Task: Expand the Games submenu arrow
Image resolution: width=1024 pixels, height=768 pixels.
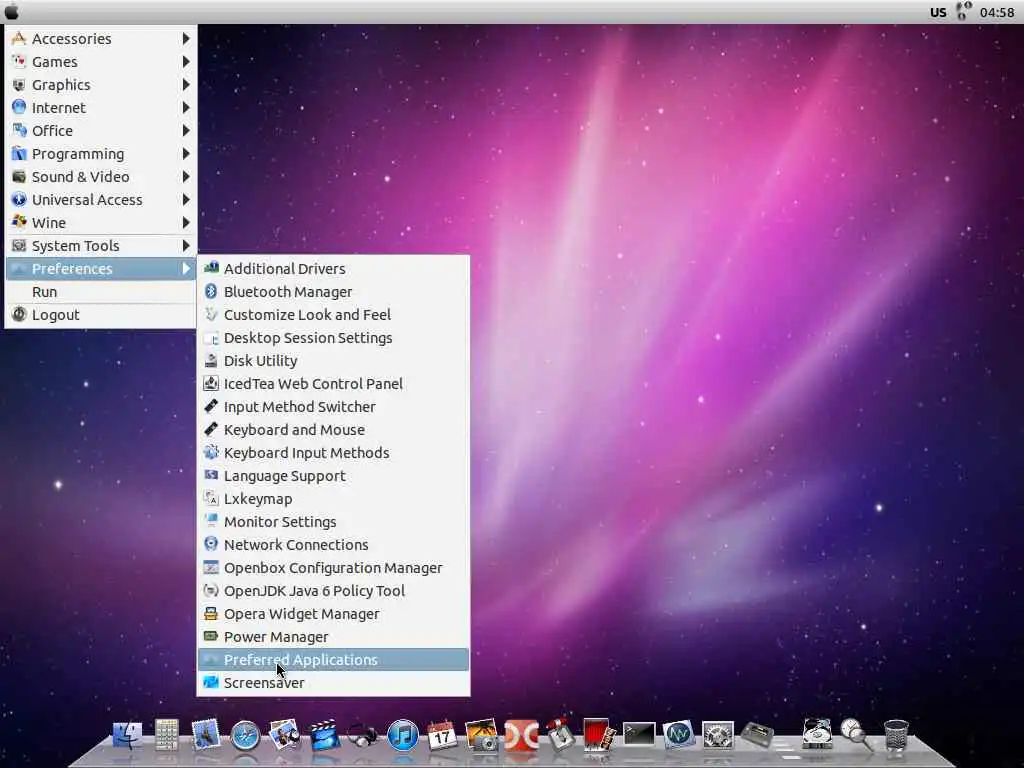Action: click(186, 61)
